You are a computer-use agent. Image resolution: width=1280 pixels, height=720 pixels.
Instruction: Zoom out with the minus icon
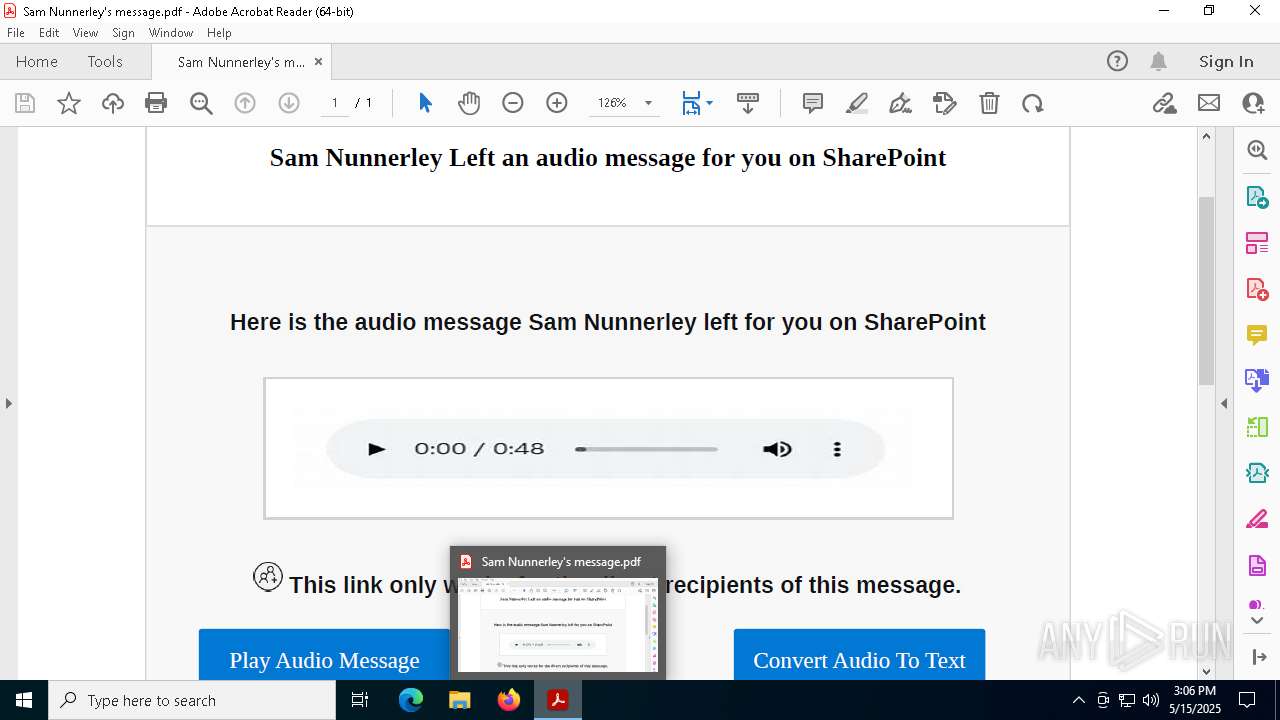coord(513,103)
